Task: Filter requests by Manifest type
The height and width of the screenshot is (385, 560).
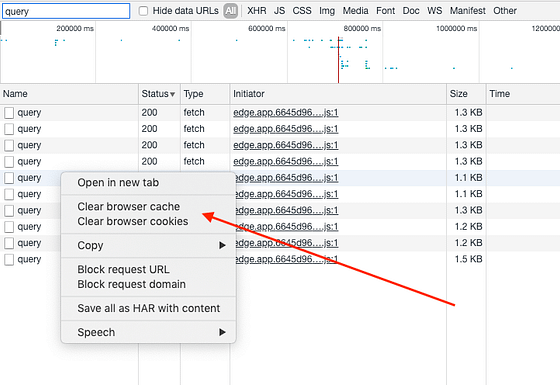Action: point(468,11)
